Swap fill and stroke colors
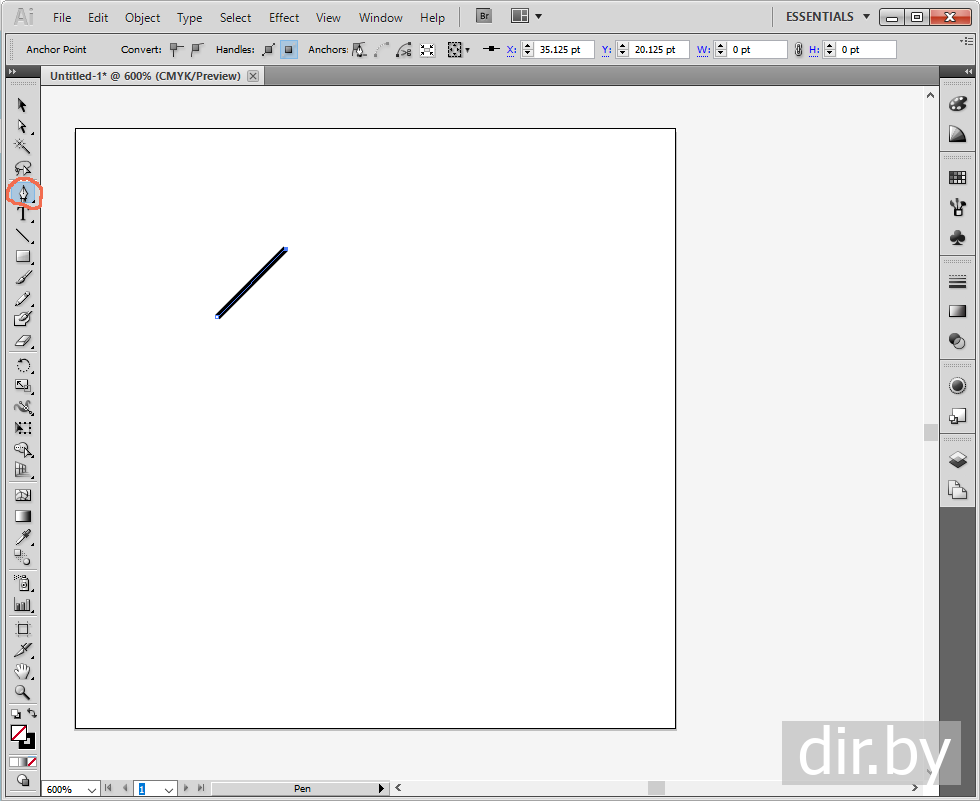This screenshot has width=980, height=801. [x=32, y=714]
